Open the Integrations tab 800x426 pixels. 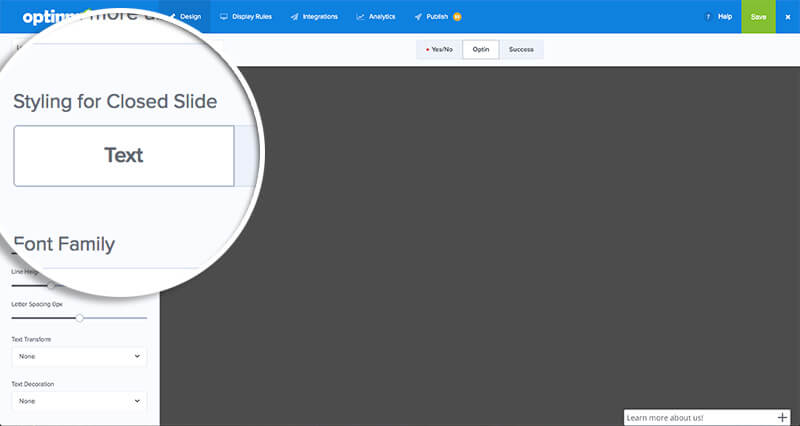(314, 16)
